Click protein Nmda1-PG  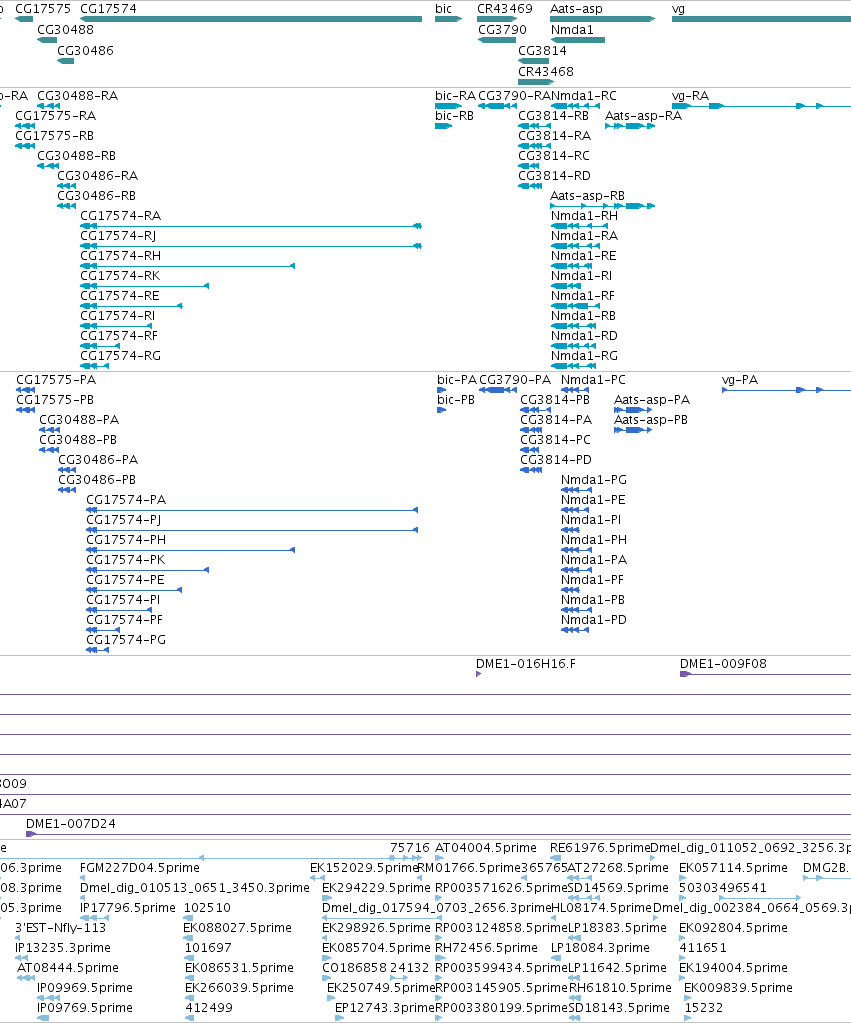594,480
